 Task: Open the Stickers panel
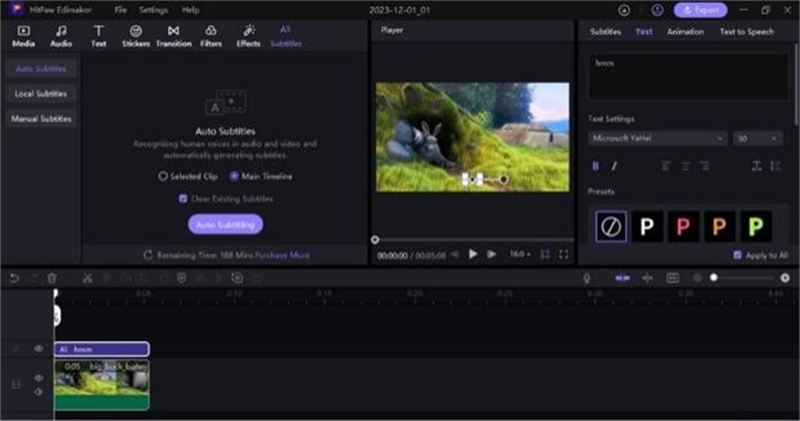pos(136,36)
